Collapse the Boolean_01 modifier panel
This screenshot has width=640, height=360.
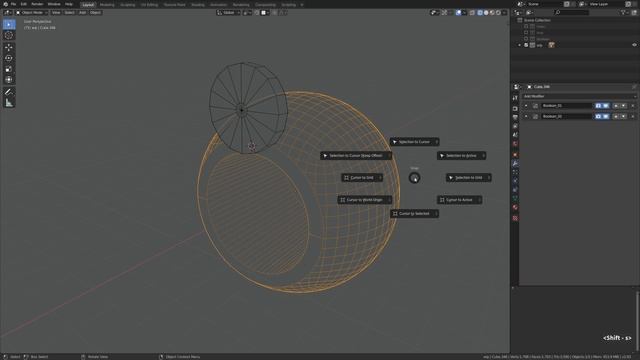(526, 106)
